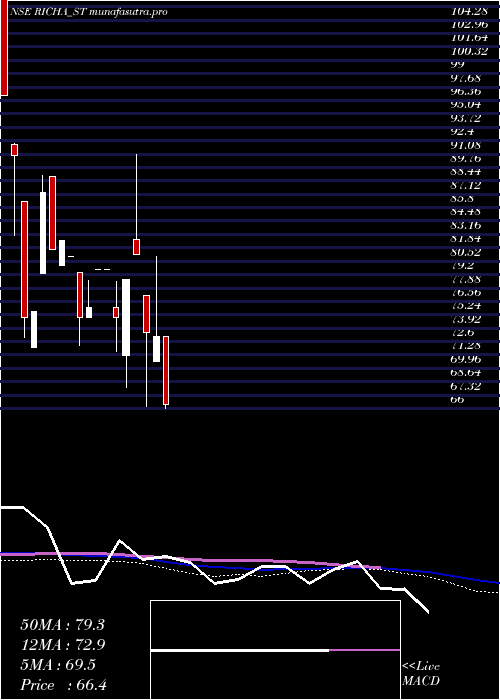Select the small red candle near 91.08
This screenshot has width=500, height=700.
[14, 150]
